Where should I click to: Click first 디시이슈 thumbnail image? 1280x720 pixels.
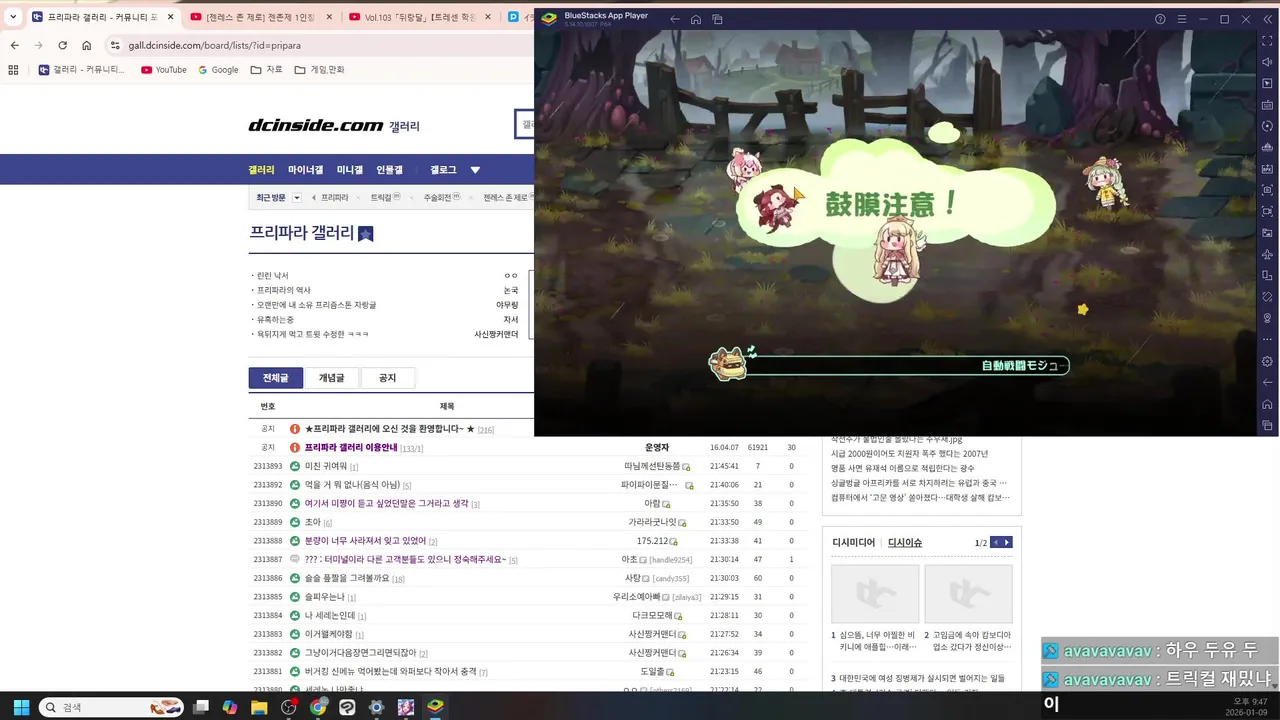875,594
